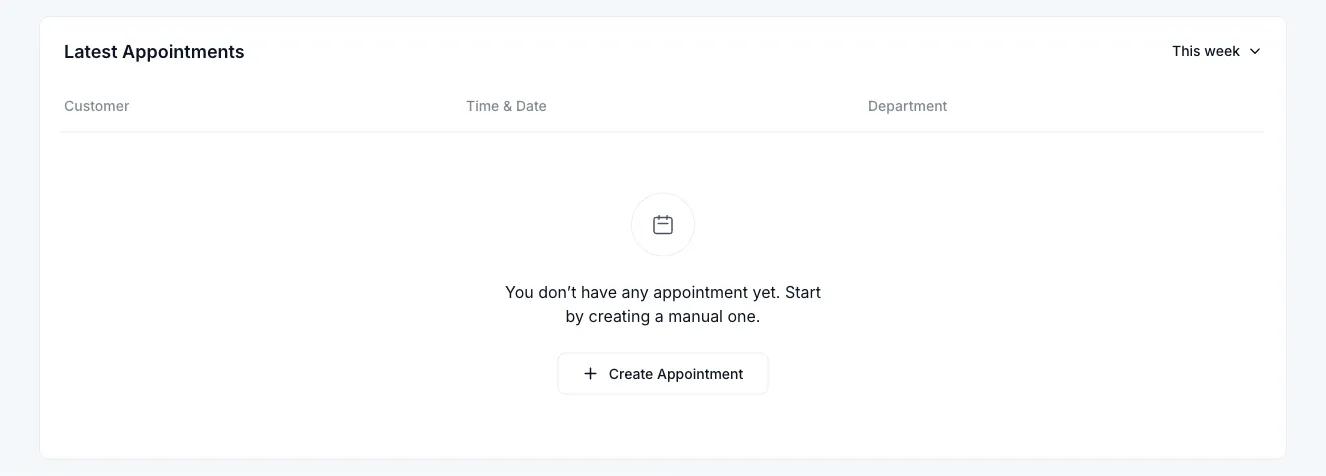Click the calendar icon in the empty state
This screenshot has width=1326, height=476.
coord(663,225)
